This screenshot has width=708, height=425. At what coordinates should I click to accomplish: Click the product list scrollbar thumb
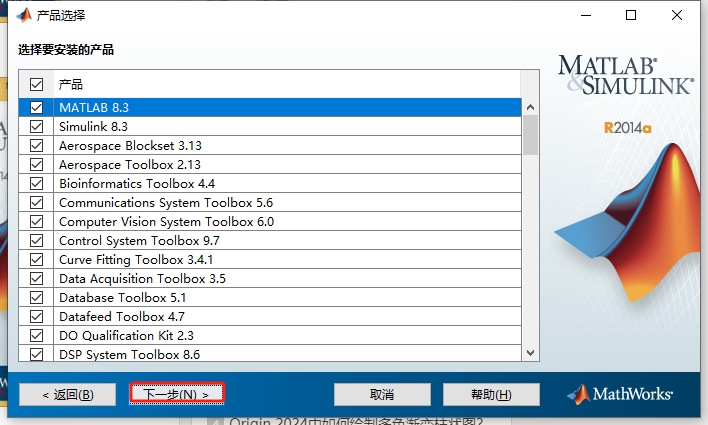pos(531,135)
